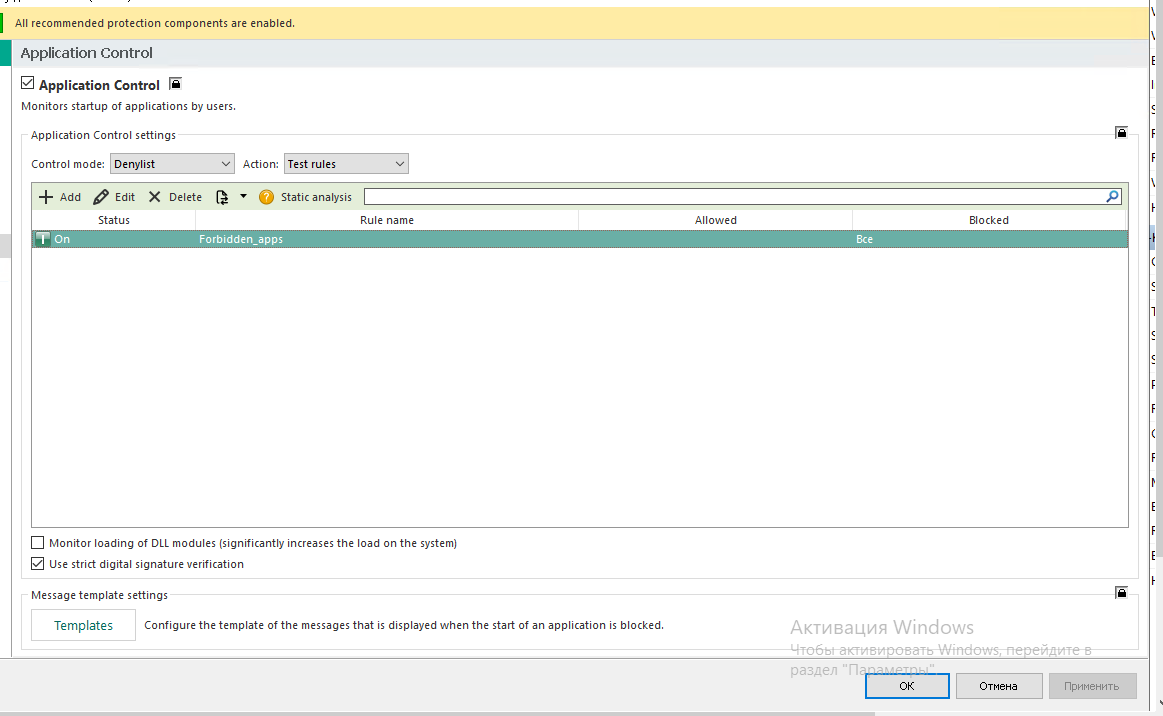The image size is (1163, 716).
Task: Open the Control mode Denylist dropdown
Action: point(172,164)
